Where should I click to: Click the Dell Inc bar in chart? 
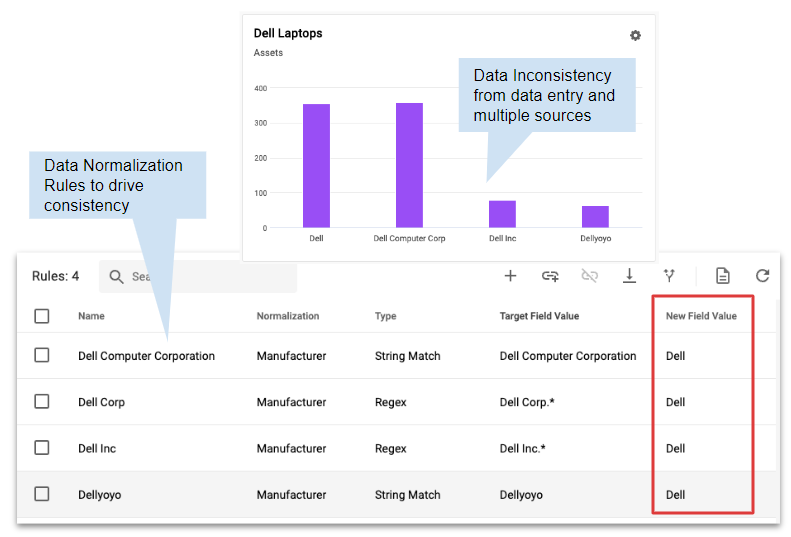502,214
